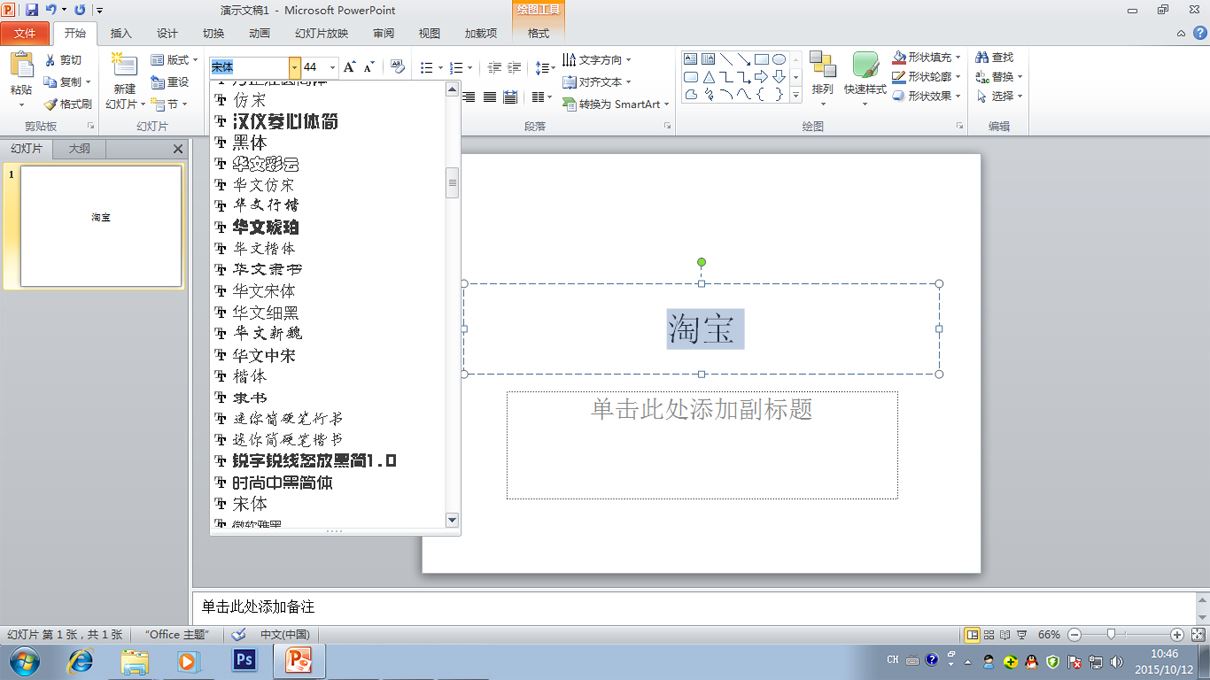
Task: Select the isosceles triangle shape in gallery
Action: tap(708, 77)
